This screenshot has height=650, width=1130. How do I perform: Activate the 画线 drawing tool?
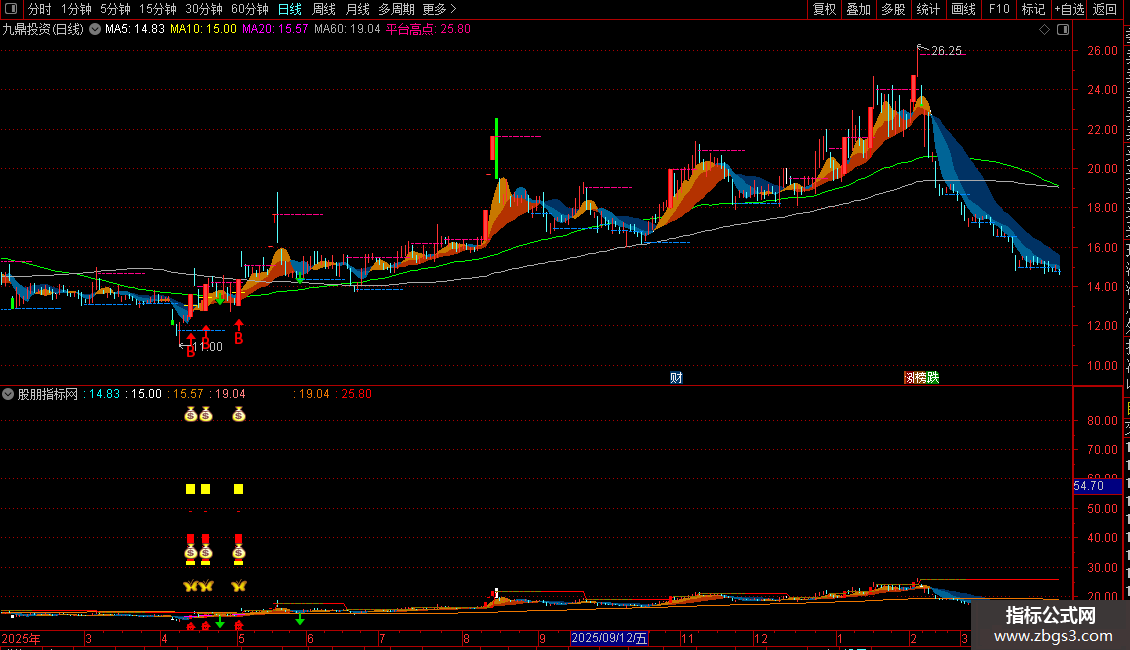click(x=963, y=9)
